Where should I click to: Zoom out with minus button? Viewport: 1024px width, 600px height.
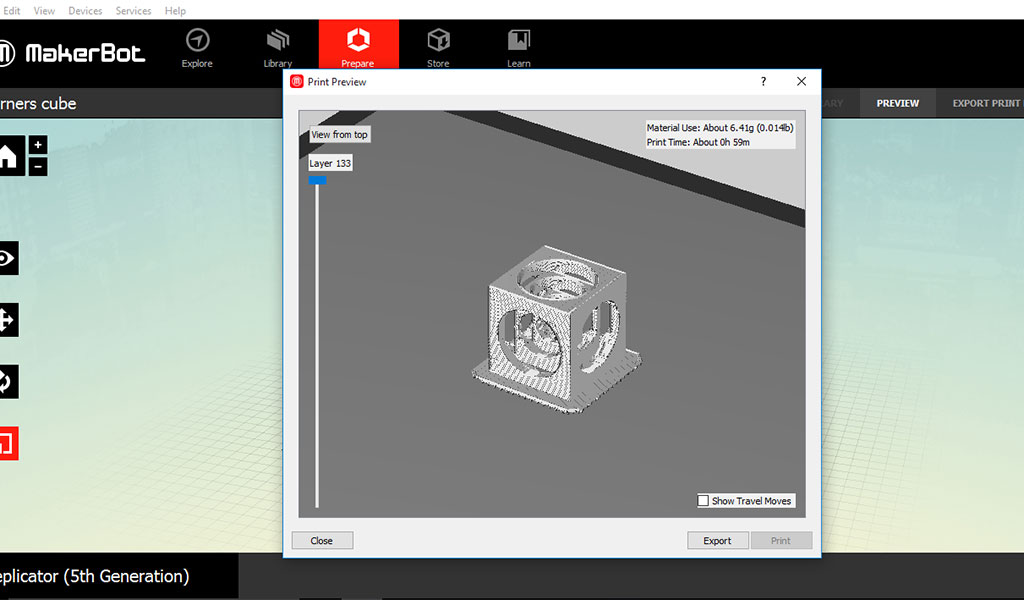coord(38,166)
